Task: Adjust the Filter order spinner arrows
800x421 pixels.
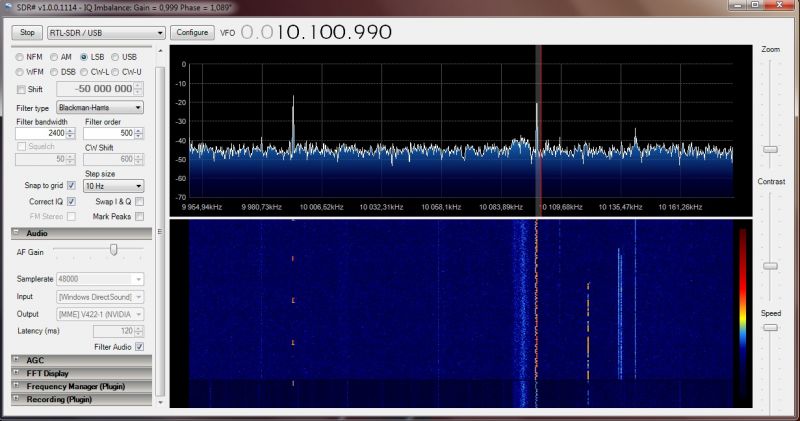Action: coord(139,133)
